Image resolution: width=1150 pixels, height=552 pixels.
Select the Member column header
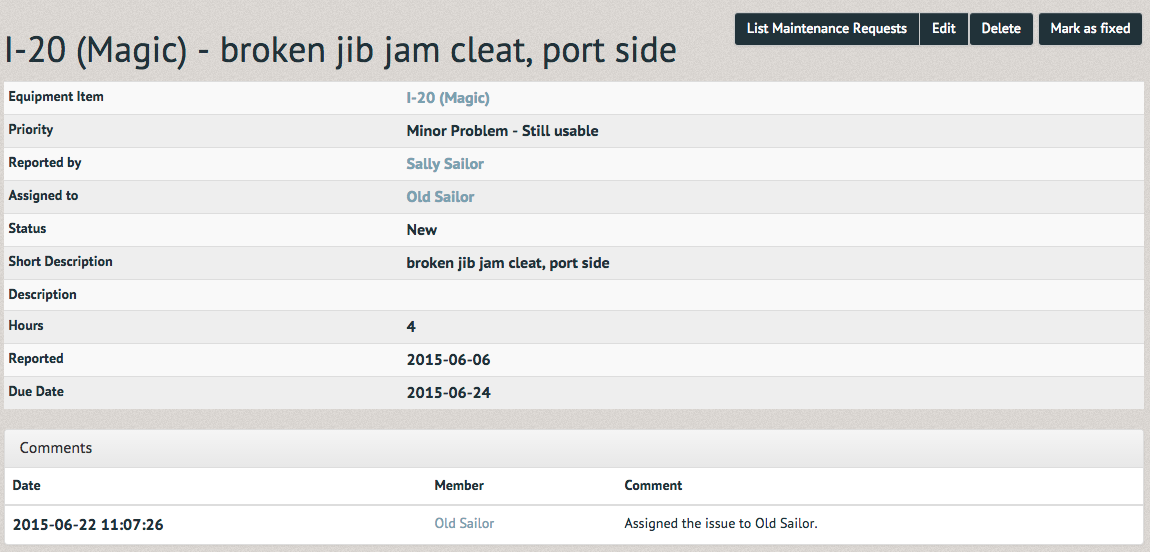point(459,485)
